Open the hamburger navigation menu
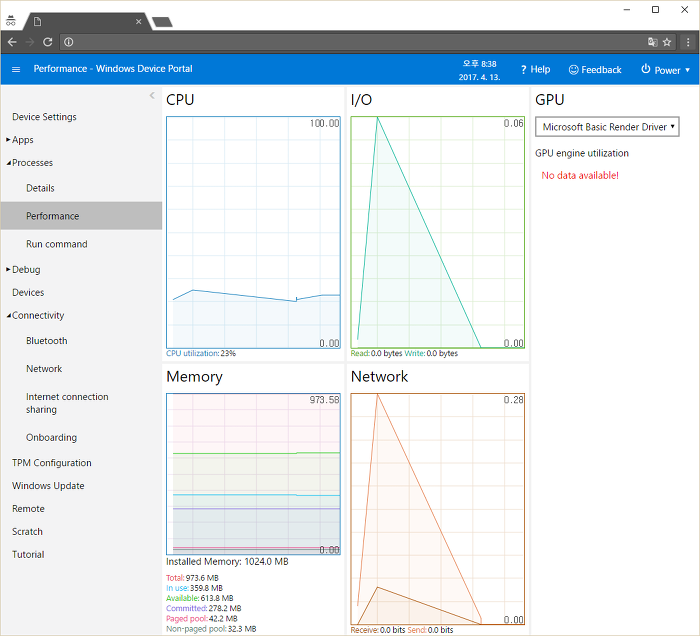The width and height of the screenshot is (700, 636). (16, 69)
